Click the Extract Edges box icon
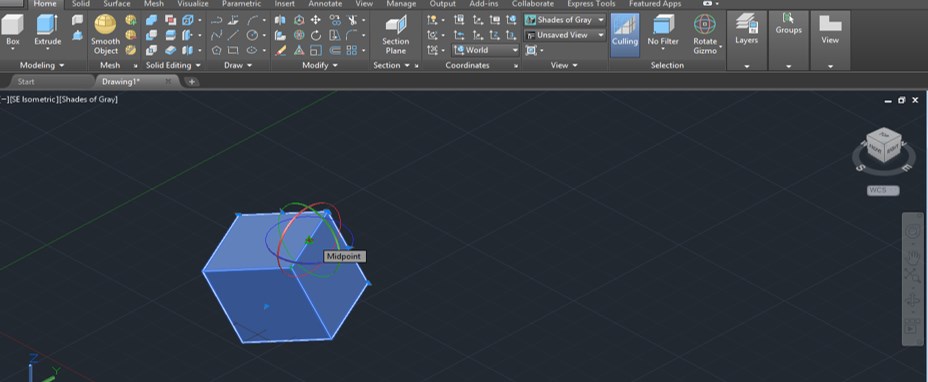928x382 pixels. click(188, 20)
